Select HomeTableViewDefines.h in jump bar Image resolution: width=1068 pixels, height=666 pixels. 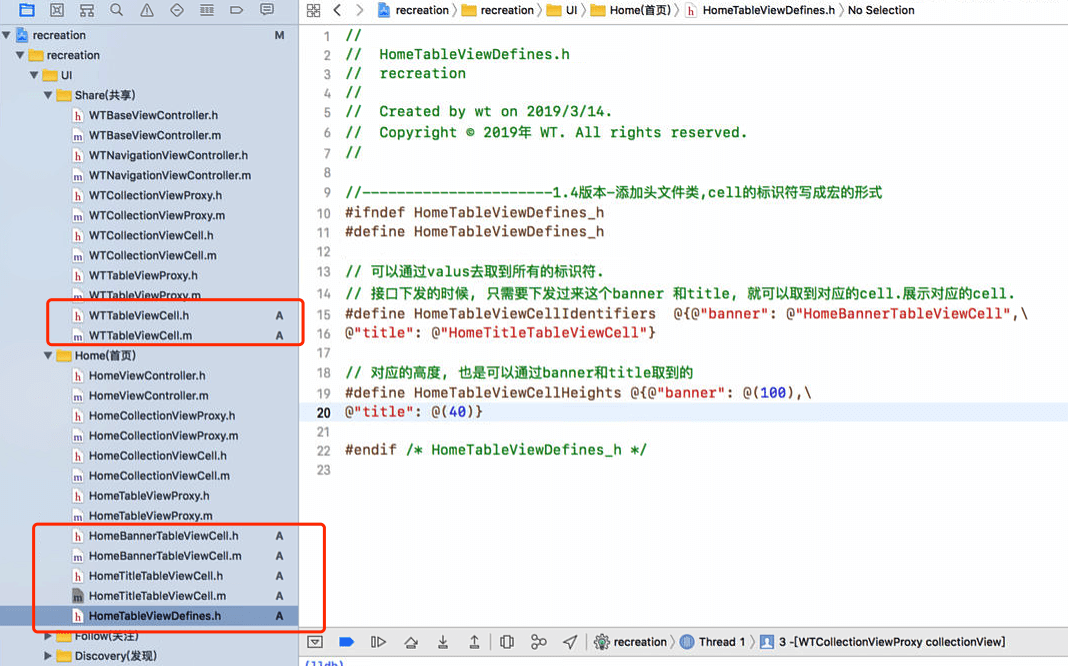pyautogui.click(x=760, y=10)
